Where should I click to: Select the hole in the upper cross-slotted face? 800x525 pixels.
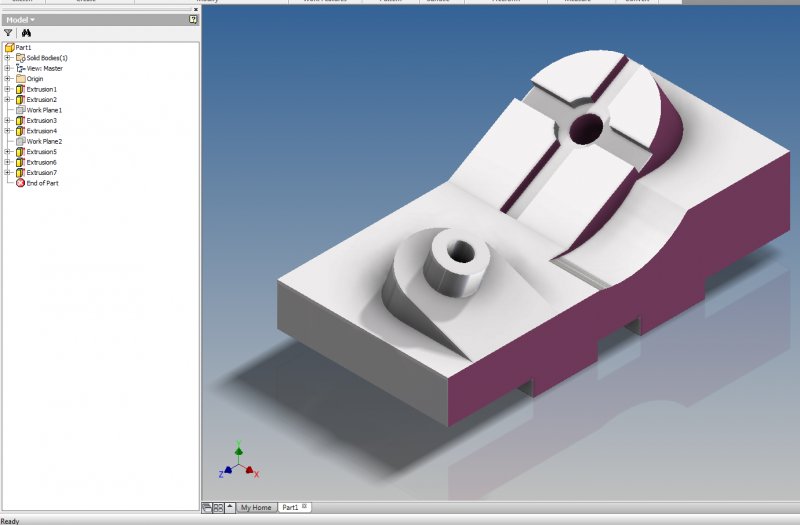[586, 129]
